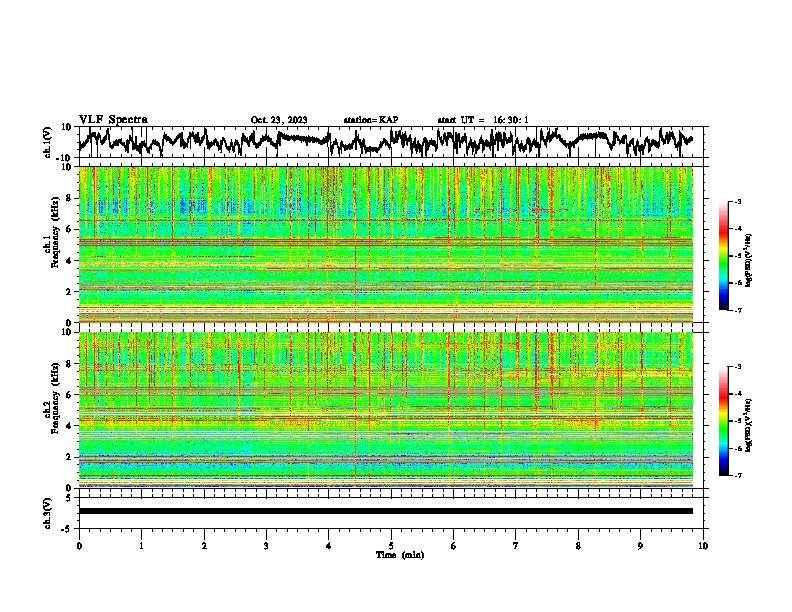Click the "-5" tick on ch.3(V) axis
Image resolution: width=792 pixels, height=612 pixels.
coord(68,529)
